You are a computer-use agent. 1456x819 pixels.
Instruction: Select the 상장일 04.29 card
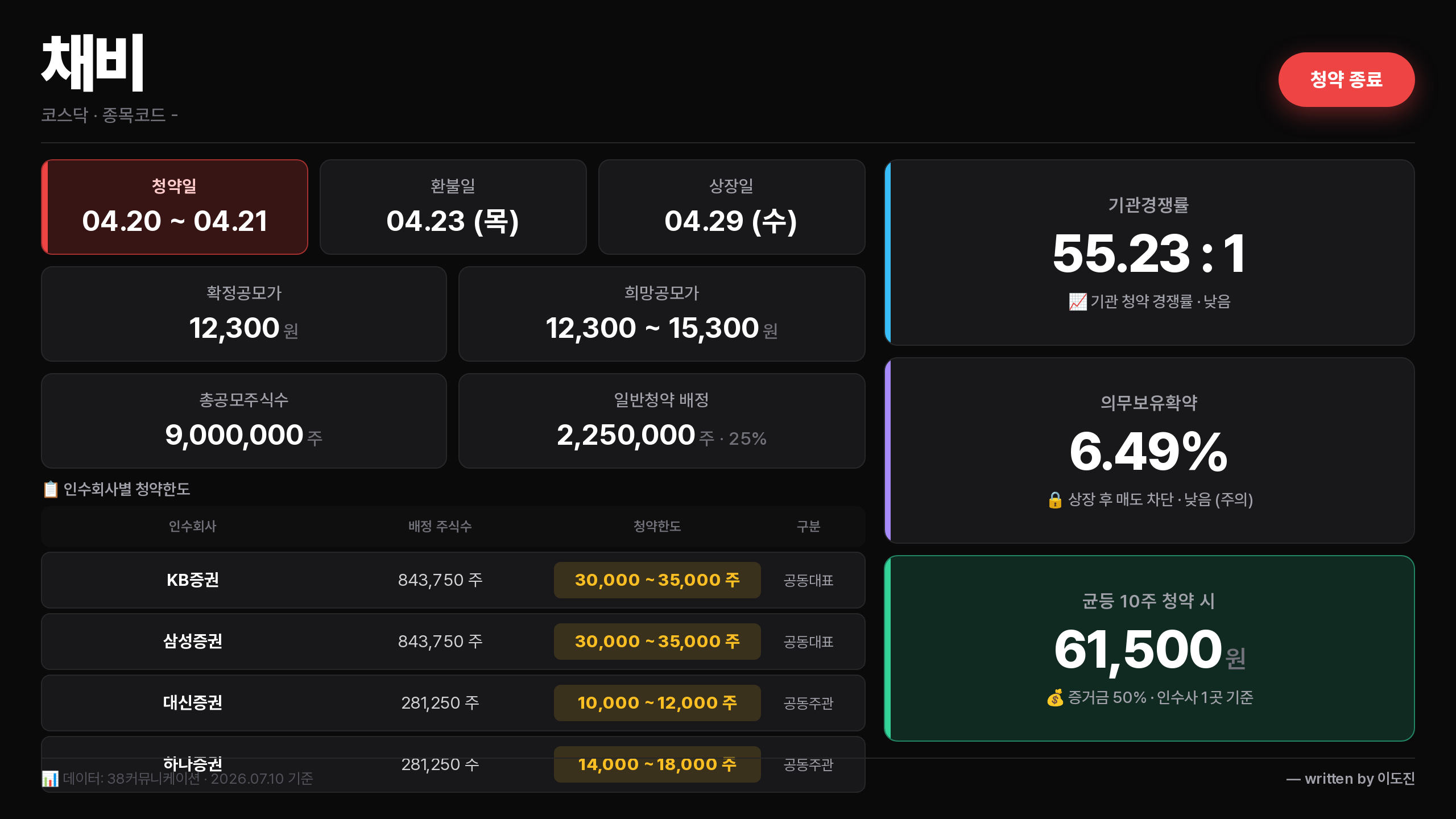731,207
